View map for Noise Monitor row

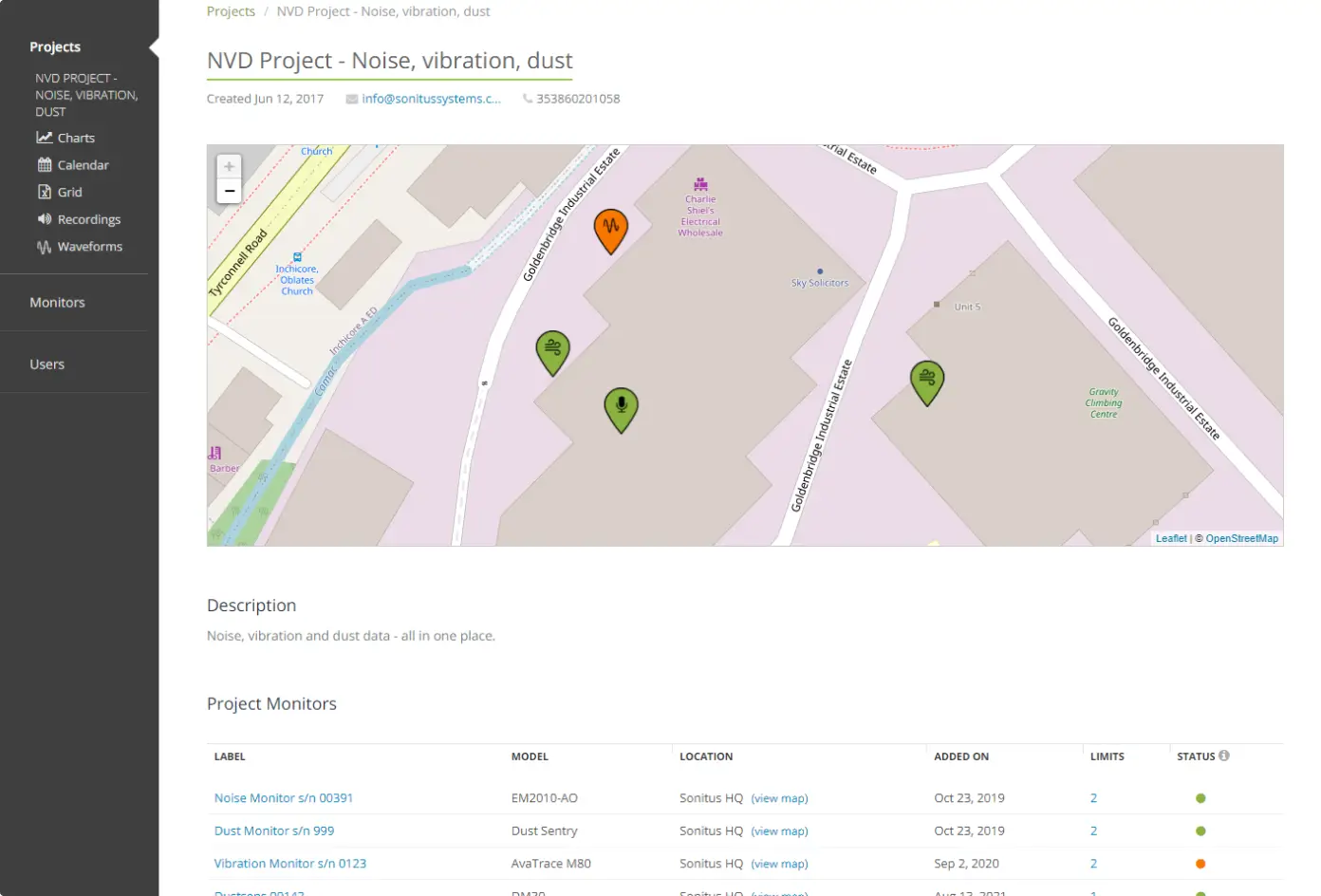pyautogui.click(x=780, y=798)
